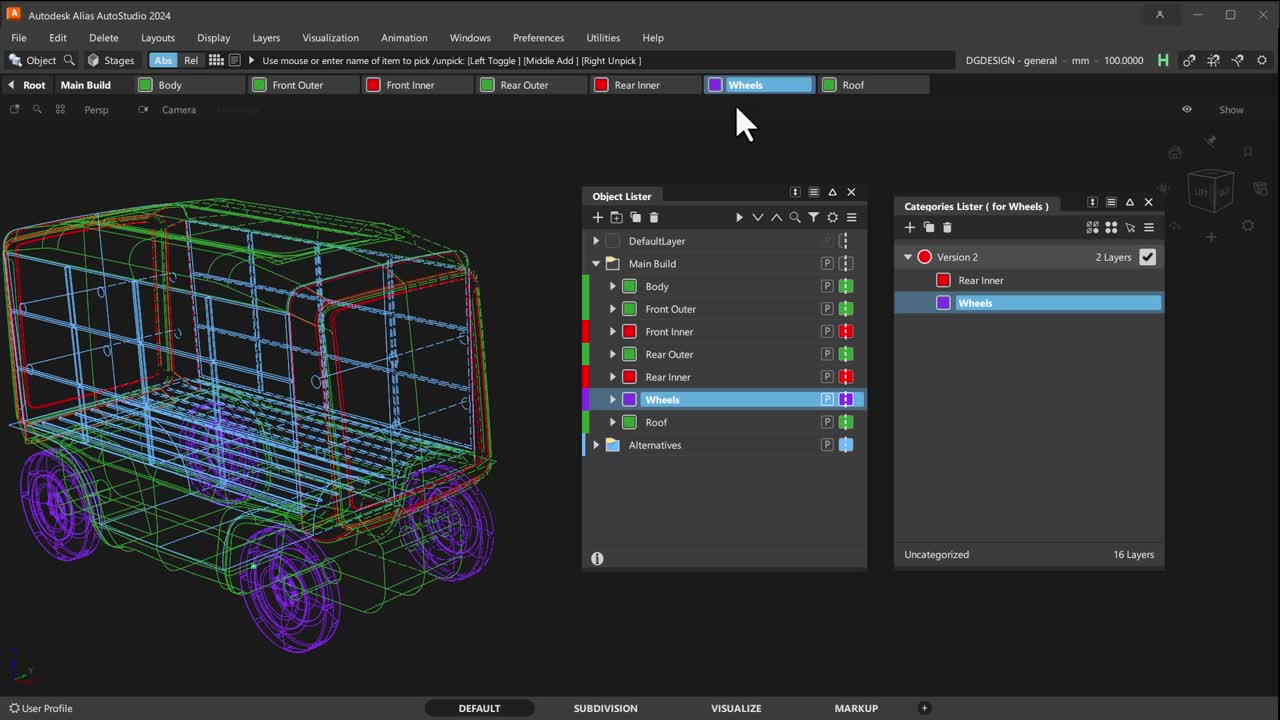Expand the Alternatives folder
Image resolution: width=1280 pixels, height=720 pixels.
[596, 445]
